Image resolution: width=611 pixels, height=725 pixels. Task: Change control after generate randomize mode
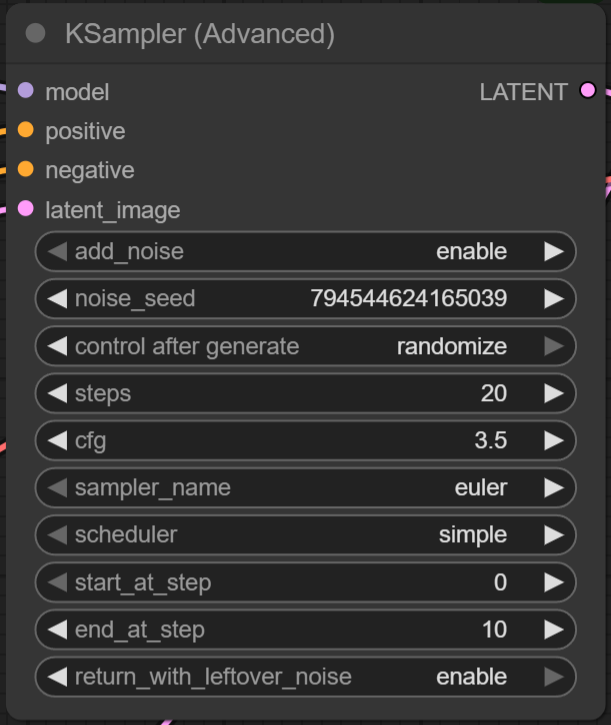click(x=451, y=347)
